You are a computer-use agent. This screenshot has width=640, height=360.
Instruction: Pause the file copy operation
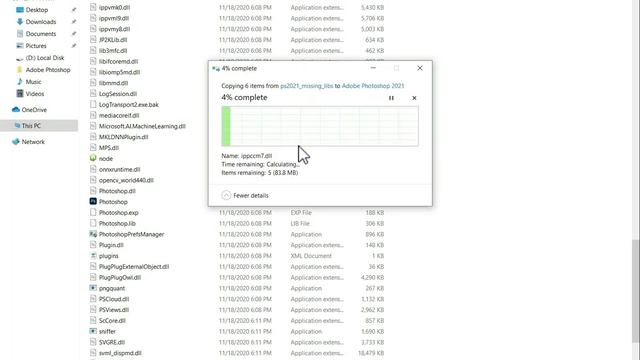[x=391, y=98]
